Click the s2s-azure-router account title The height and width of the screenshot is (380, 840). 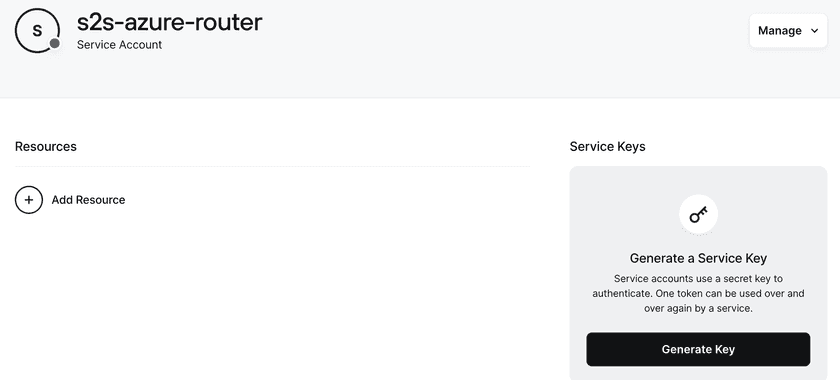click(x=169, y=22)
